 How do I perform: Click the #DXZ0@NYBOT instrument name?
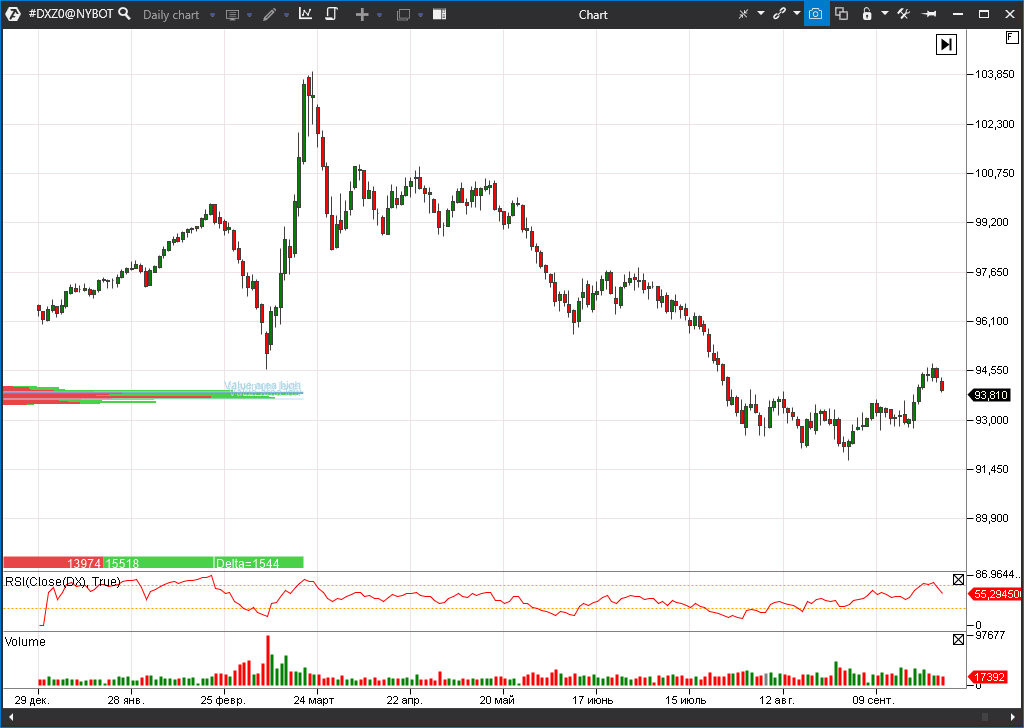tap(70, 14)
